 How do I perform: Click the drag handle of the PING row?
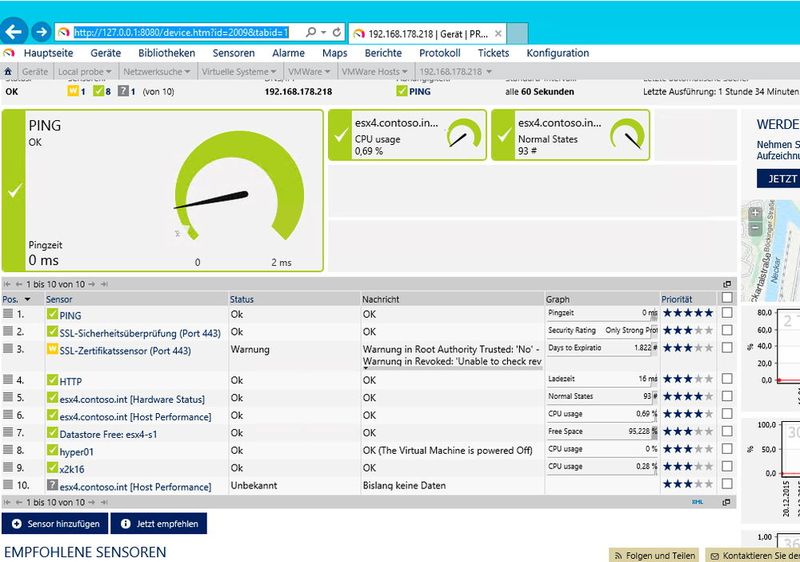[9, 314]
